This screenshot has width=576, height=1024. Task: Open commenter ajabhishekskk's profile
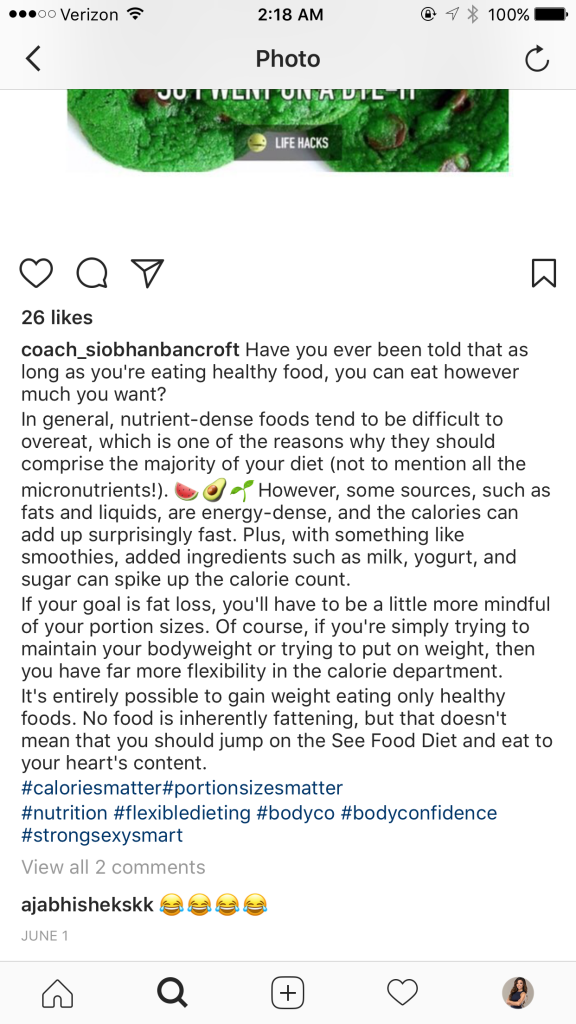click(88, 904)
